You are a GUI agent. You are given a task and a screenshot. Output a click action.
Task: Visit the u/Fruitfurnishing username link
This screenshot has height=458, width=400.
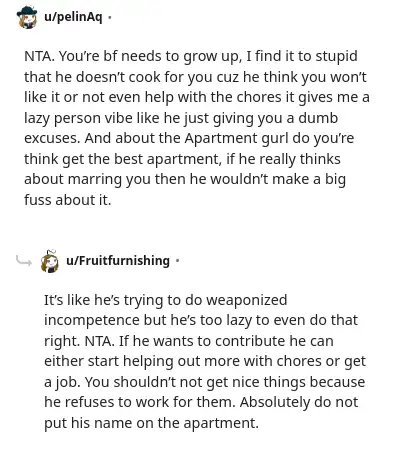(x=118, y=260)
